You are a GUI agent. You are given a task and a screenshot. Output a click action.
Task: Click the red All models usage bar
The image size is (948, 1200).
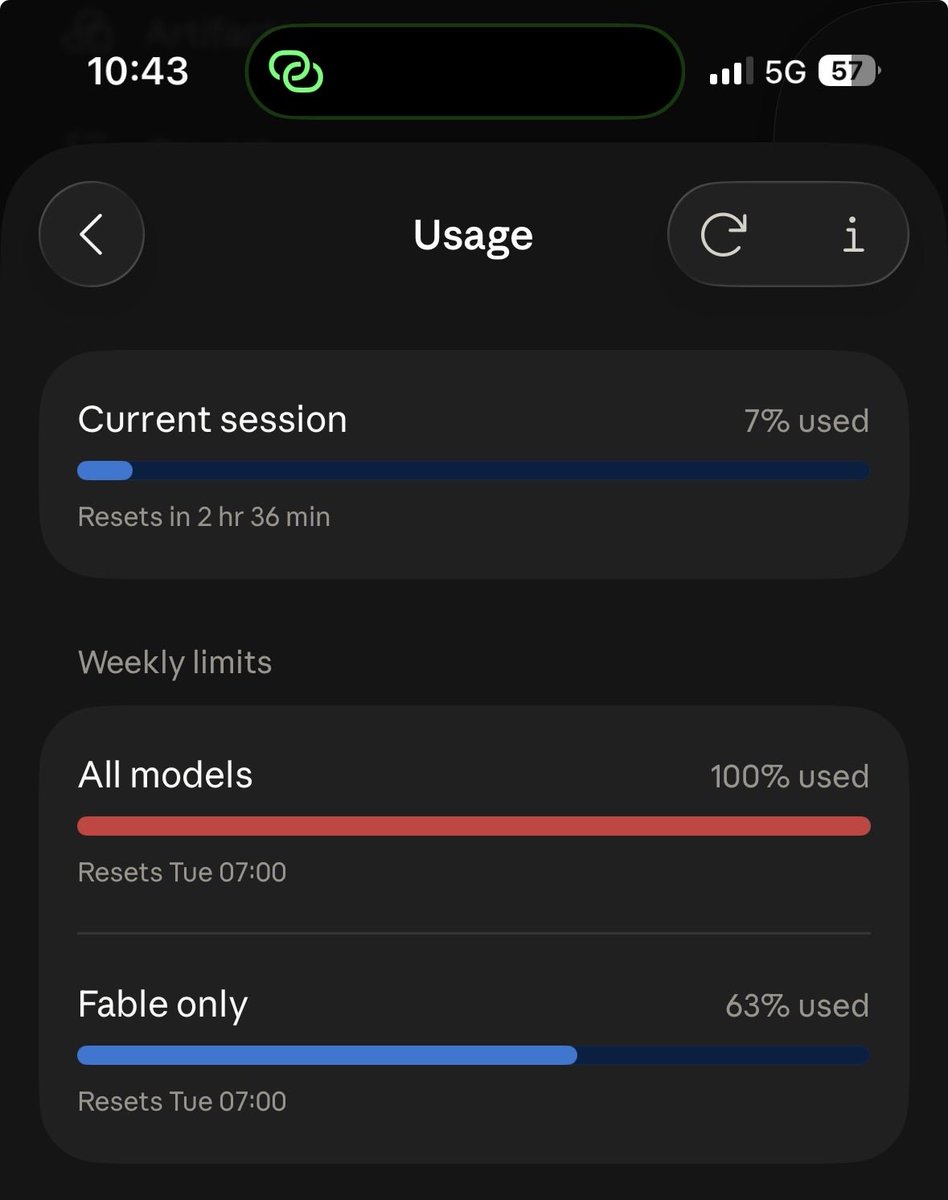coord(474,826)
